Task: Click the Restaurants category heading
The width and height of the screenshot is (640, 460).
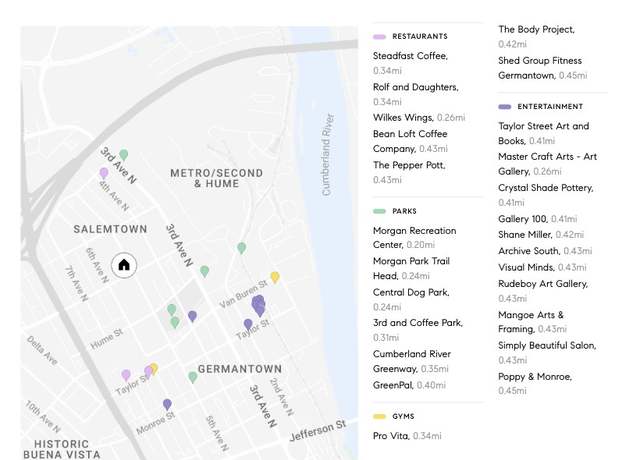Action: [x=419, y=36]
